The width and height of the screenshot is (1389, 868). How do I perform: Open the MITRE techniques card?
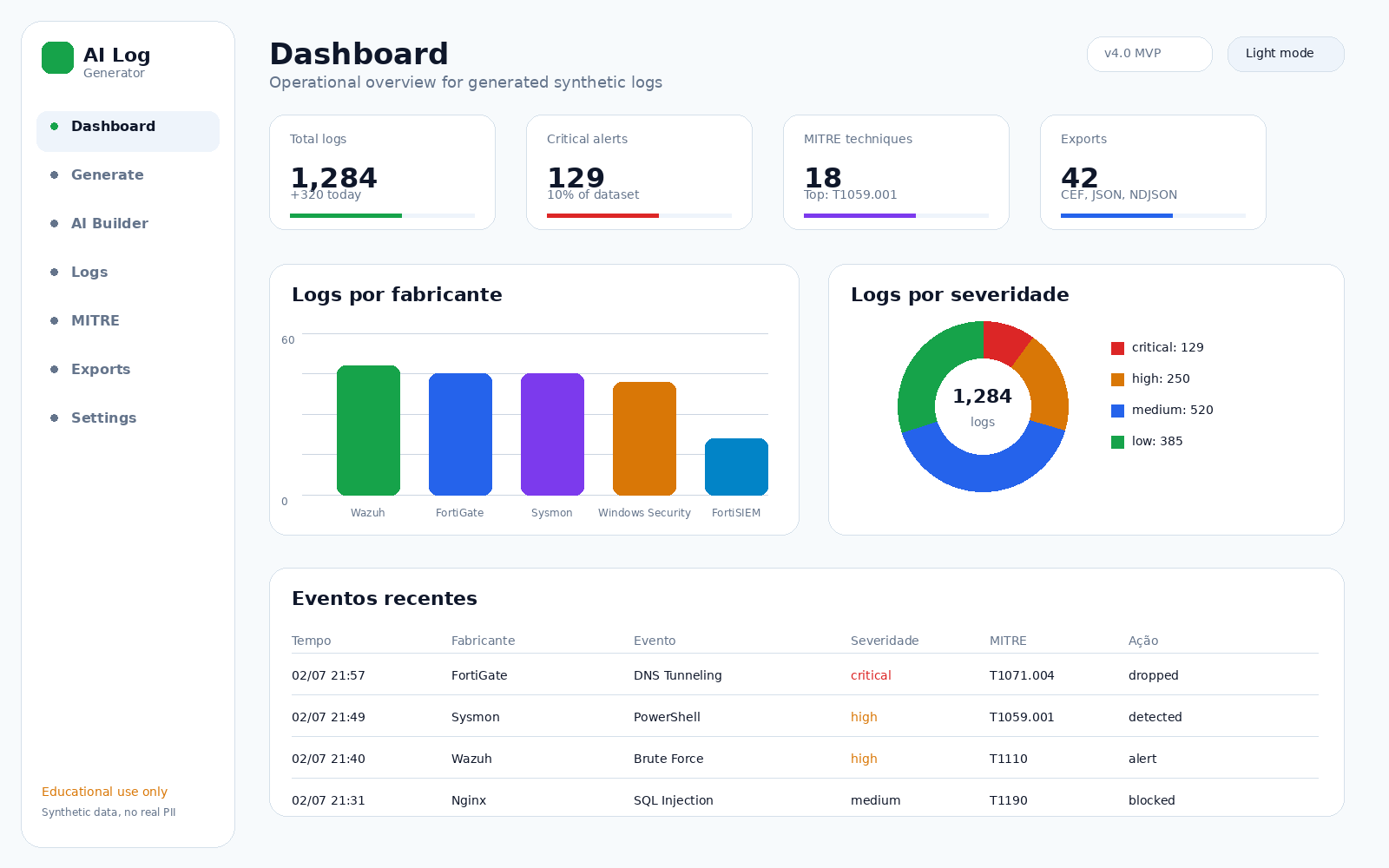click(x=896, y=173)
